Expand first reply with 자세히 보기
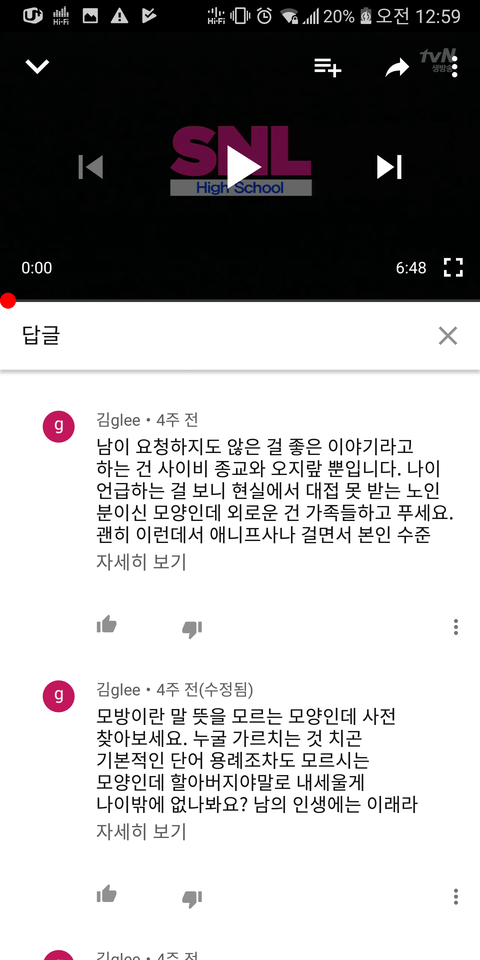The height and width of the screenshot is (960, 480). click(141, 561)
